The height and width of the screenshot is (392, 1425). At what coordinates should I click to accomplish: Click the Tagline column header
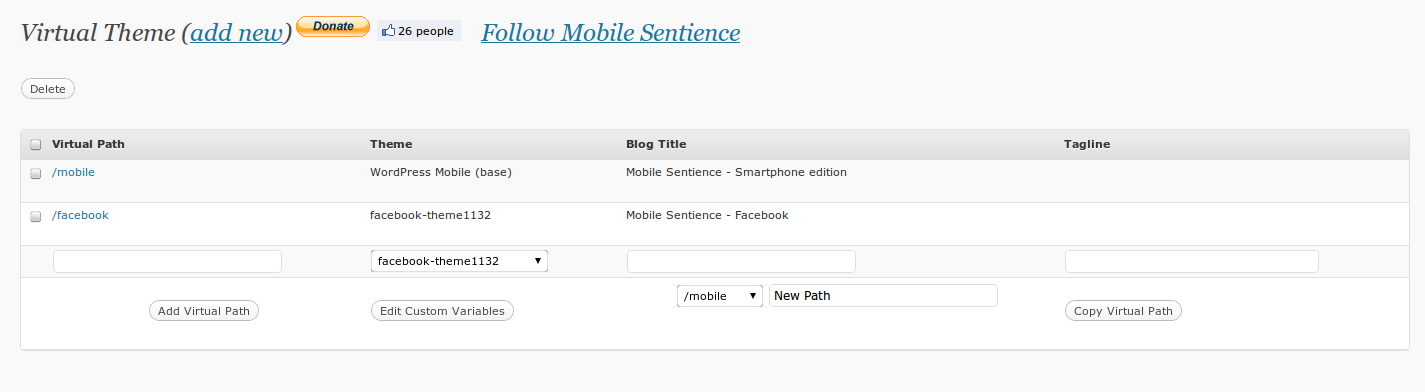[1087, 144]
